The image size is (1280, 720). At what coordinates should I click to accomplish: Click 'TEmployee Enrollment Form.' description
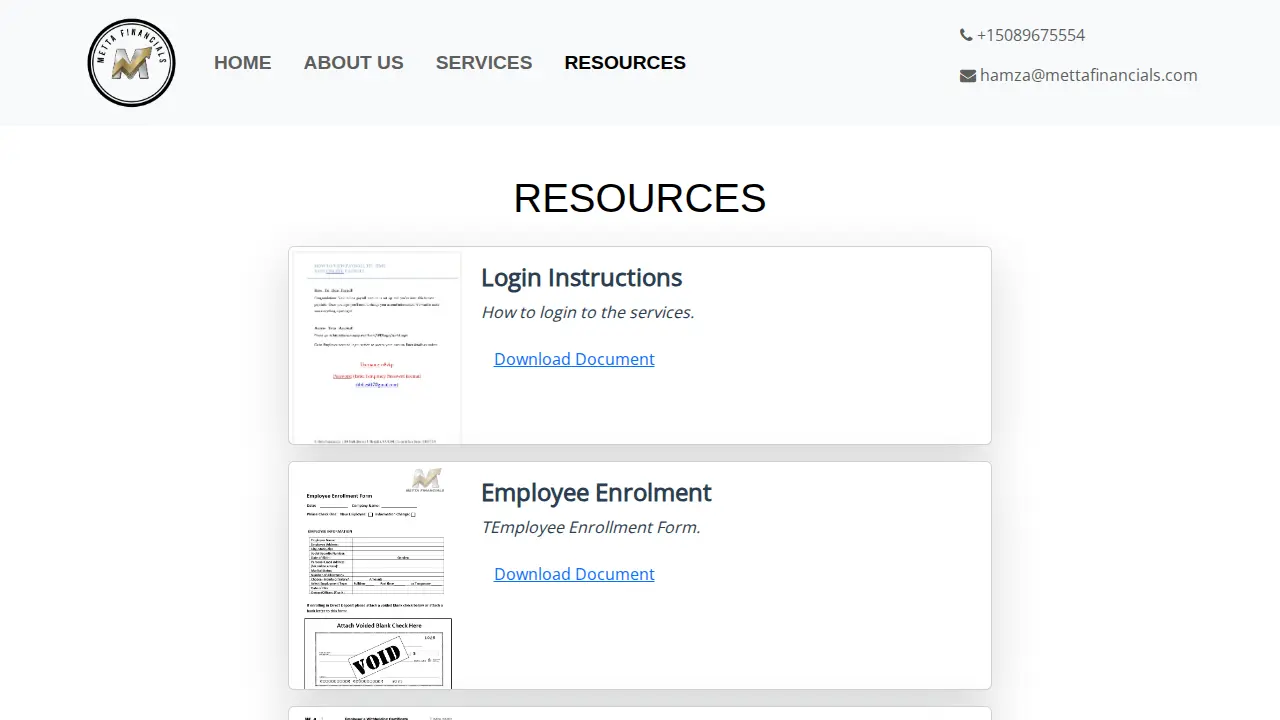tap(590, 527)
